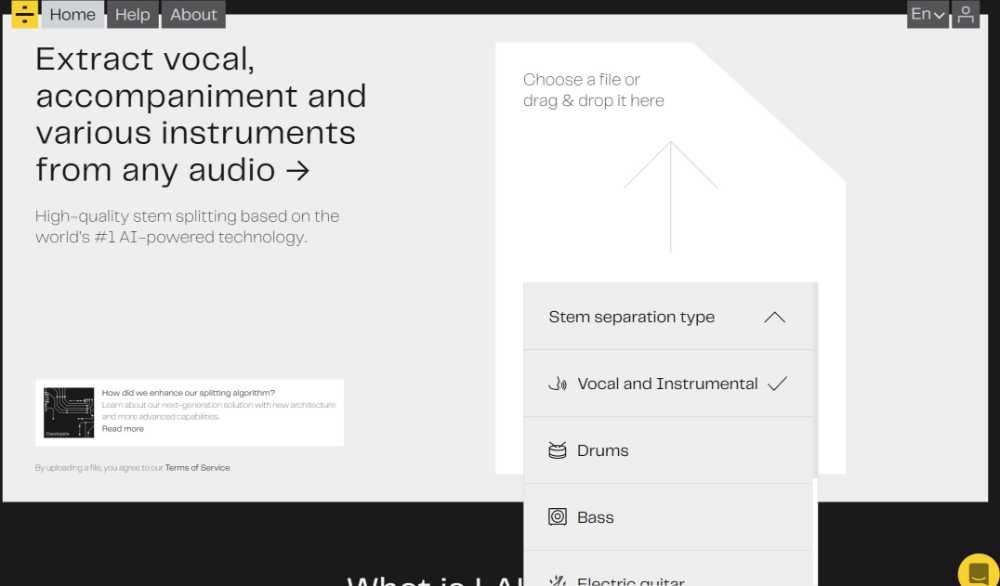This screenshot has width=1000, height=586.
Task: Click the Read more link
Action: tap(123, 429)
